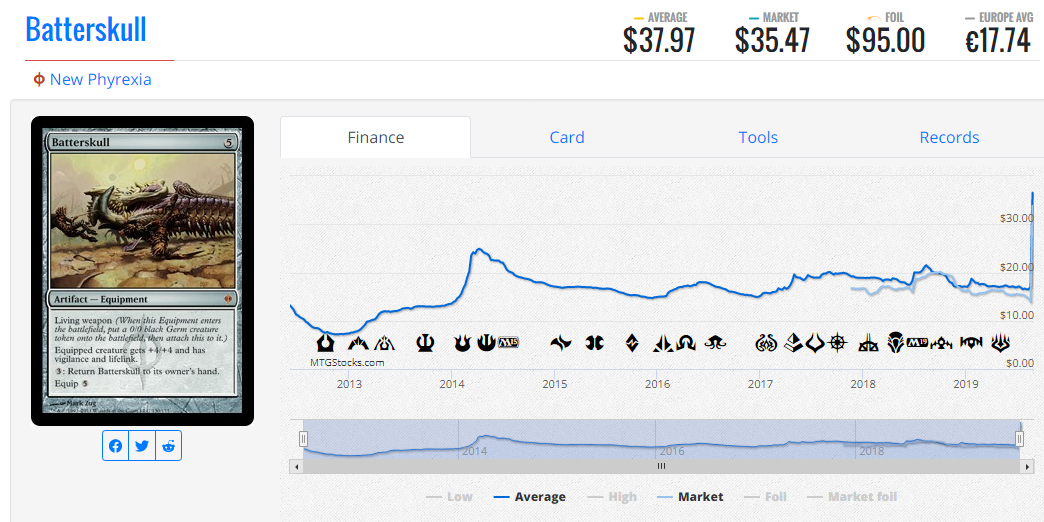The height and width of the screenshot is (522, 1044).
Task: Click the €17.74 Europe average price
Action: pyautogui.click(x=998, y=41)
